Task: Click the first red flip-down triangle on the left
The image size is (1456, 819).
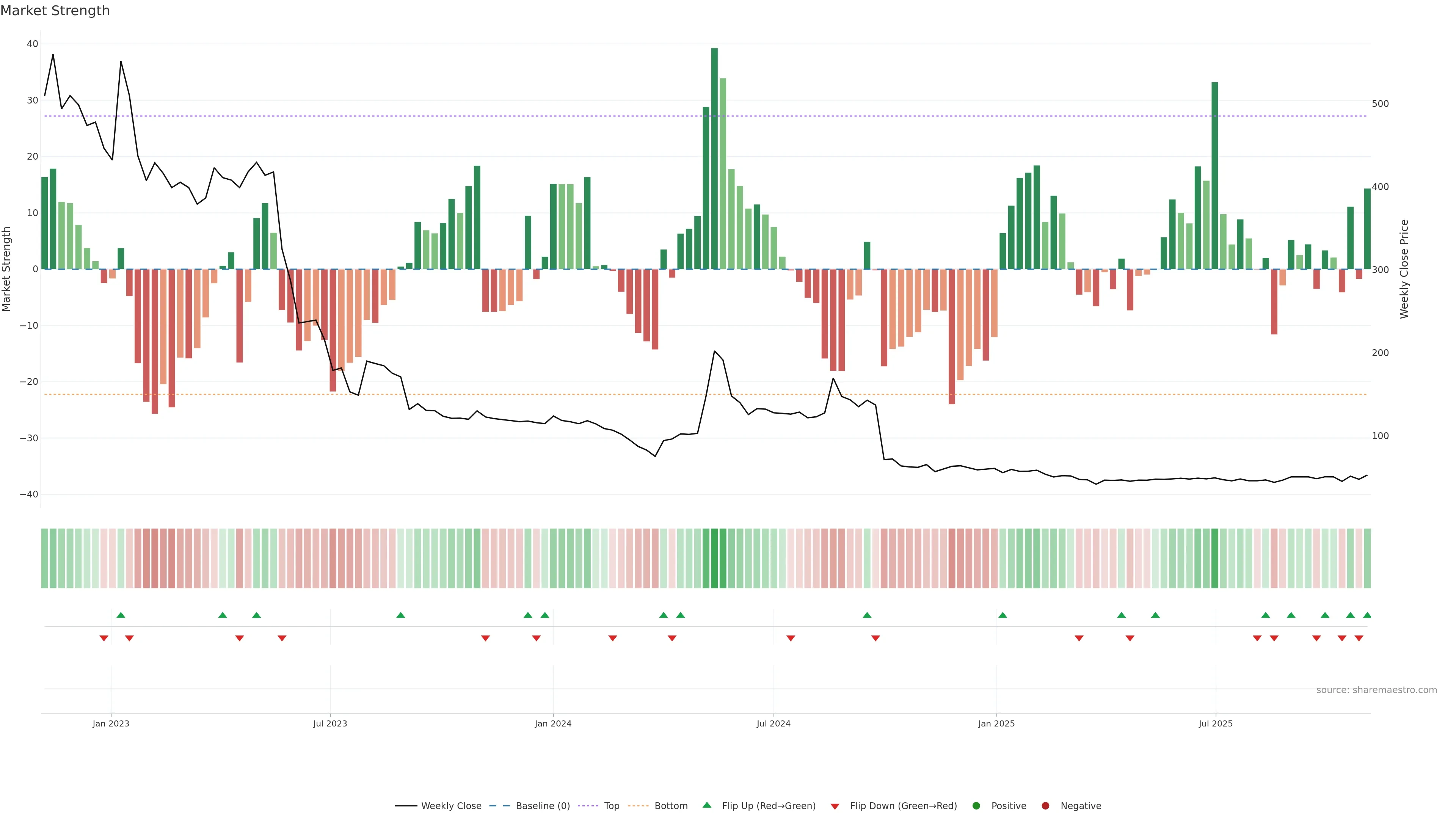Action: (104, 638)
